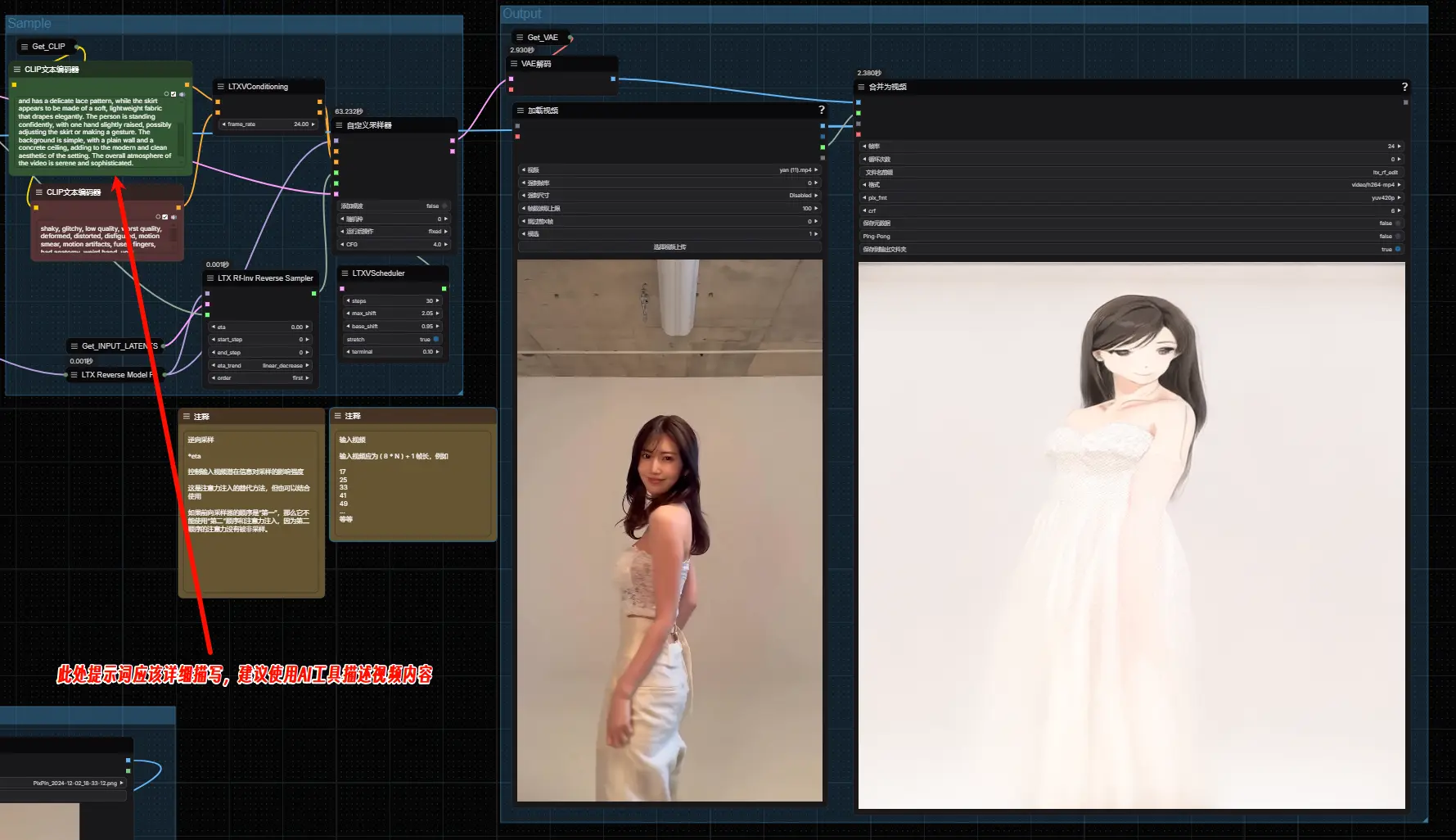Click the source video preview in 加载视频
This screenshot has width=1456, height=840.
tap(669, 531)
